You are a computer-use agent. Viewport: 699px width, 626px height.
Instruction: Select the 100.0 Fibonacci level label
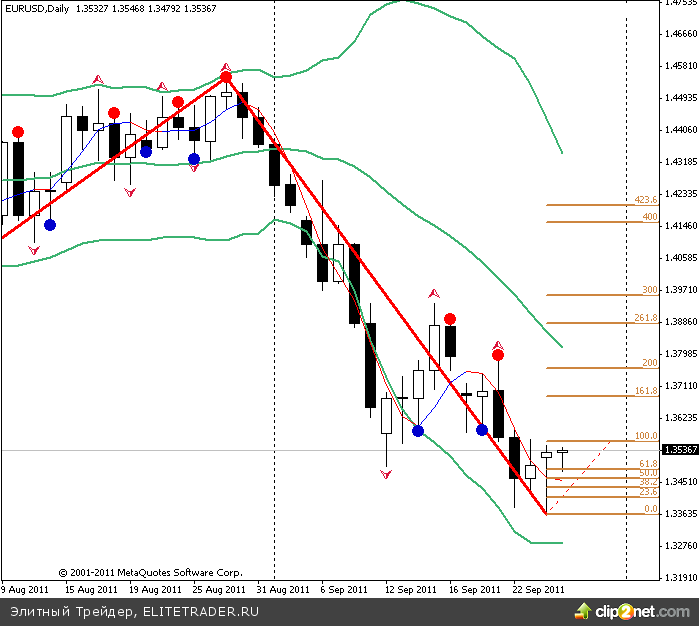pos(646,436)
